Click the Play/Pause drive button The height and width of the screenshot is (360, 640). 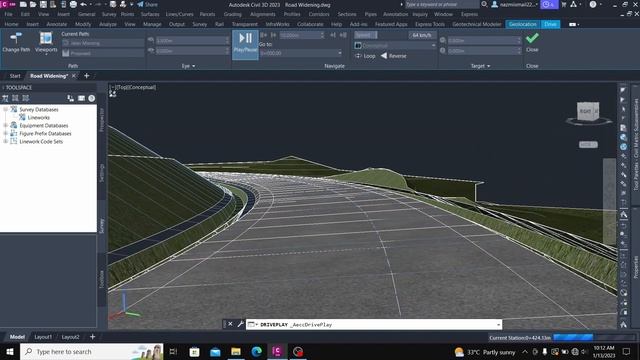pos(245,44)
